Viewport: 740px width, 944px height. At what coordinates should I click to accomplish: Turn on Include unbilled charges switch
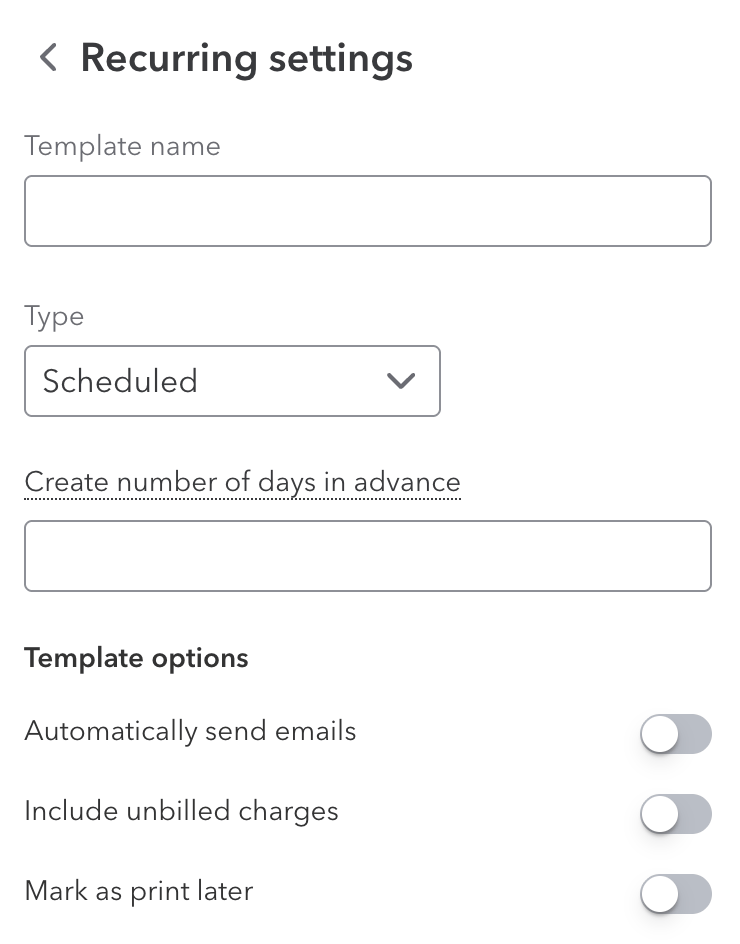676,814
